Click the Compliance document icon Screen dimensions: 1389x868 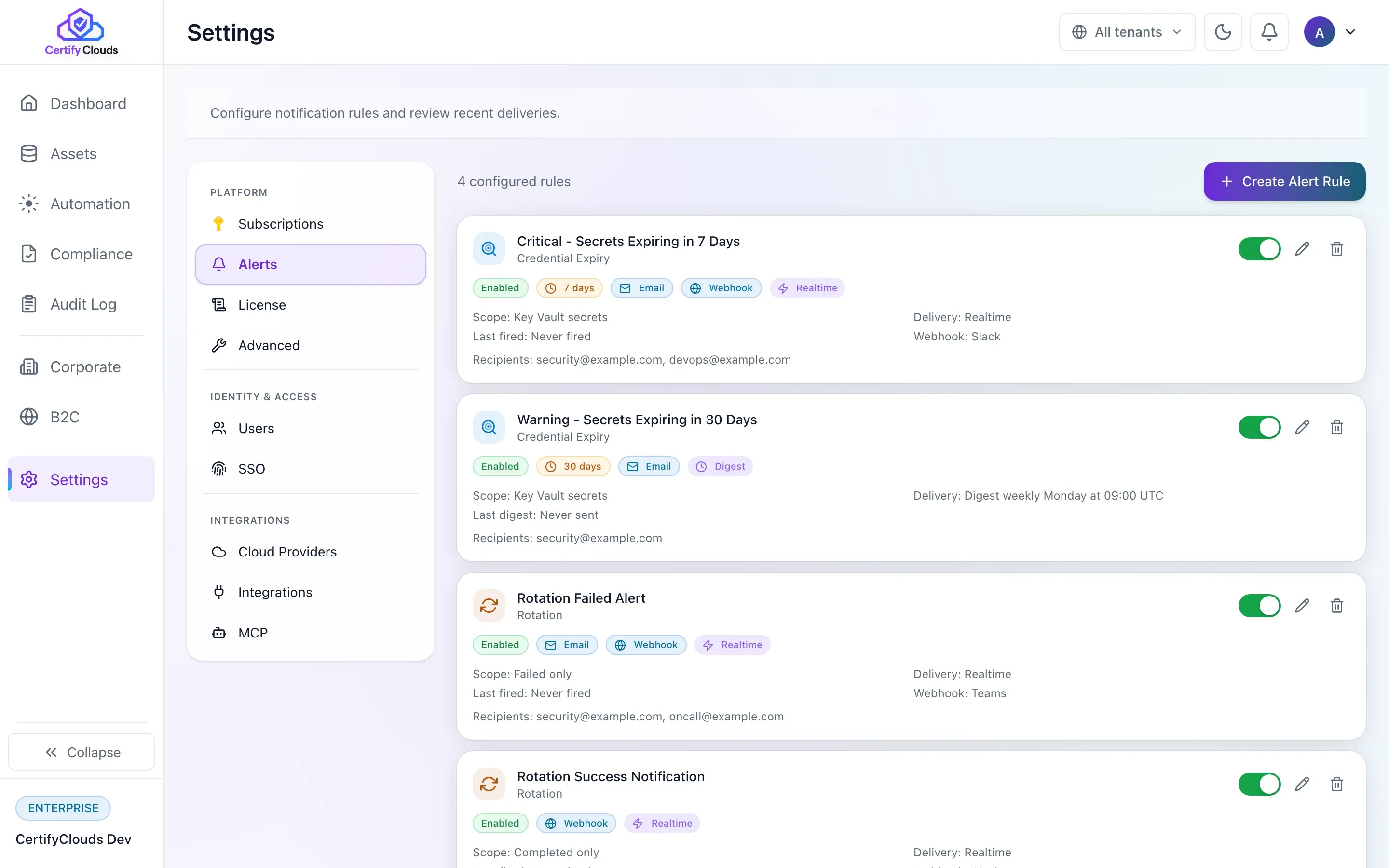click(x=29, y=254)
